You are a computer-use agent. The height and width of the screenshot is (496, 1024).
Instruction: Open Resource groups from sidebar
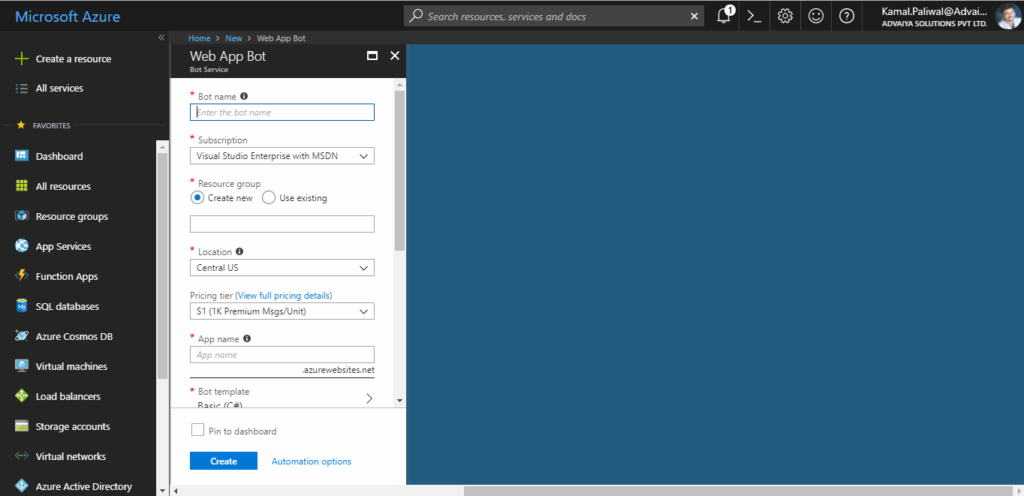pos(72,217)
